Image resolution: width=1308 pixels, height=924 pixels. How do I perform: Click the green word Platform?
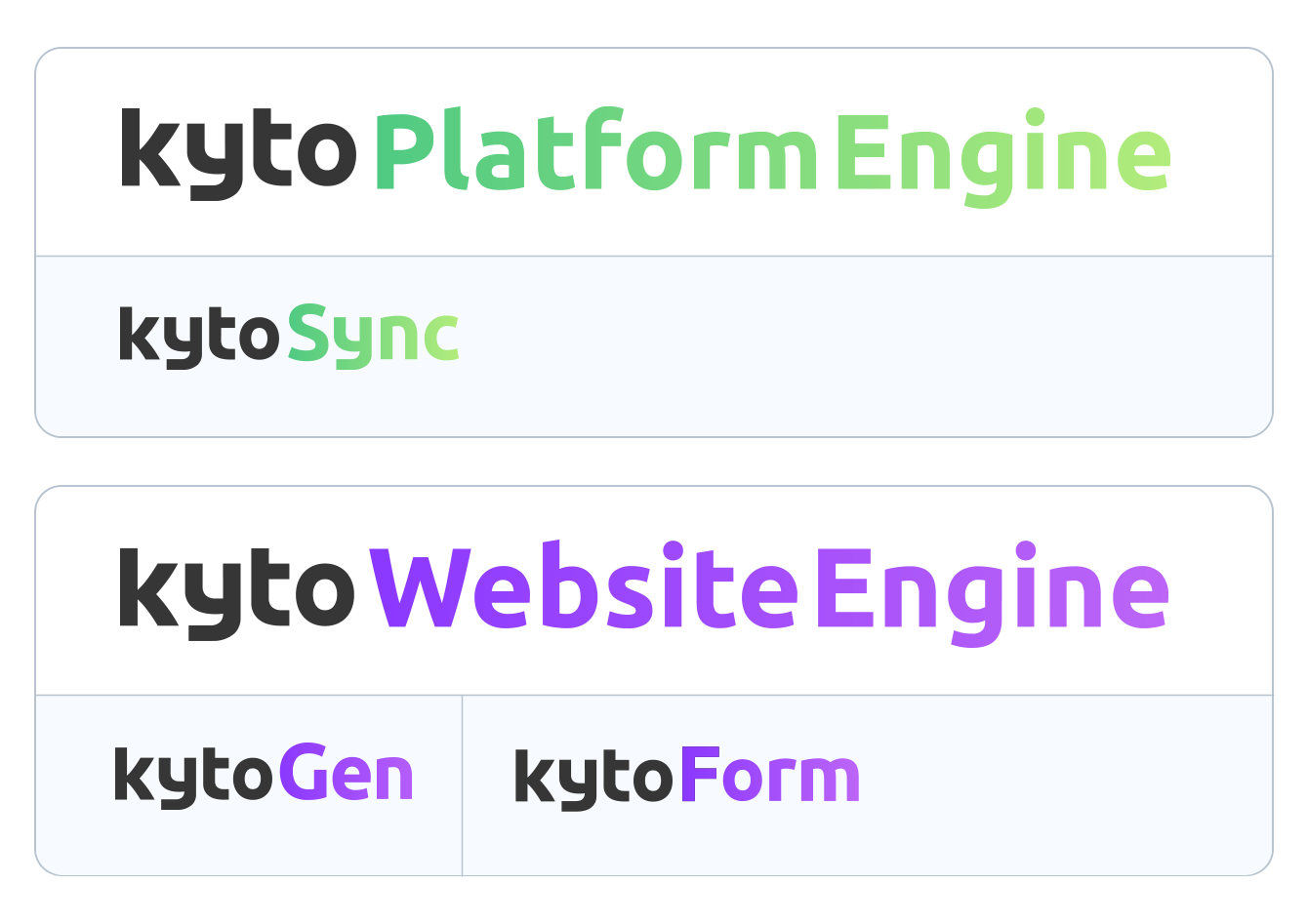597,149
